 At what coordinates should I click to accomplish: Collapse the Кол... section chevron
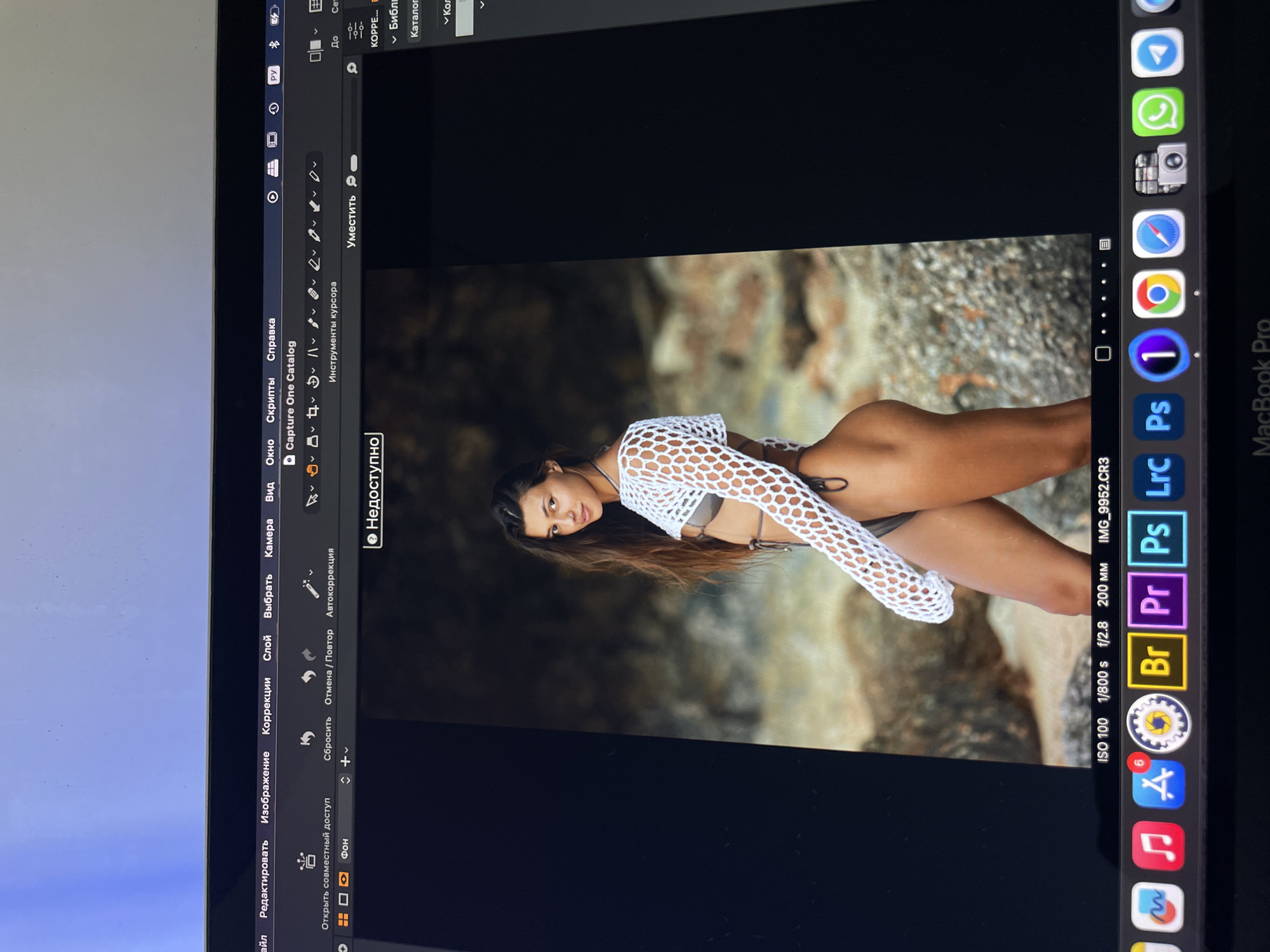[x=446, y=20]
